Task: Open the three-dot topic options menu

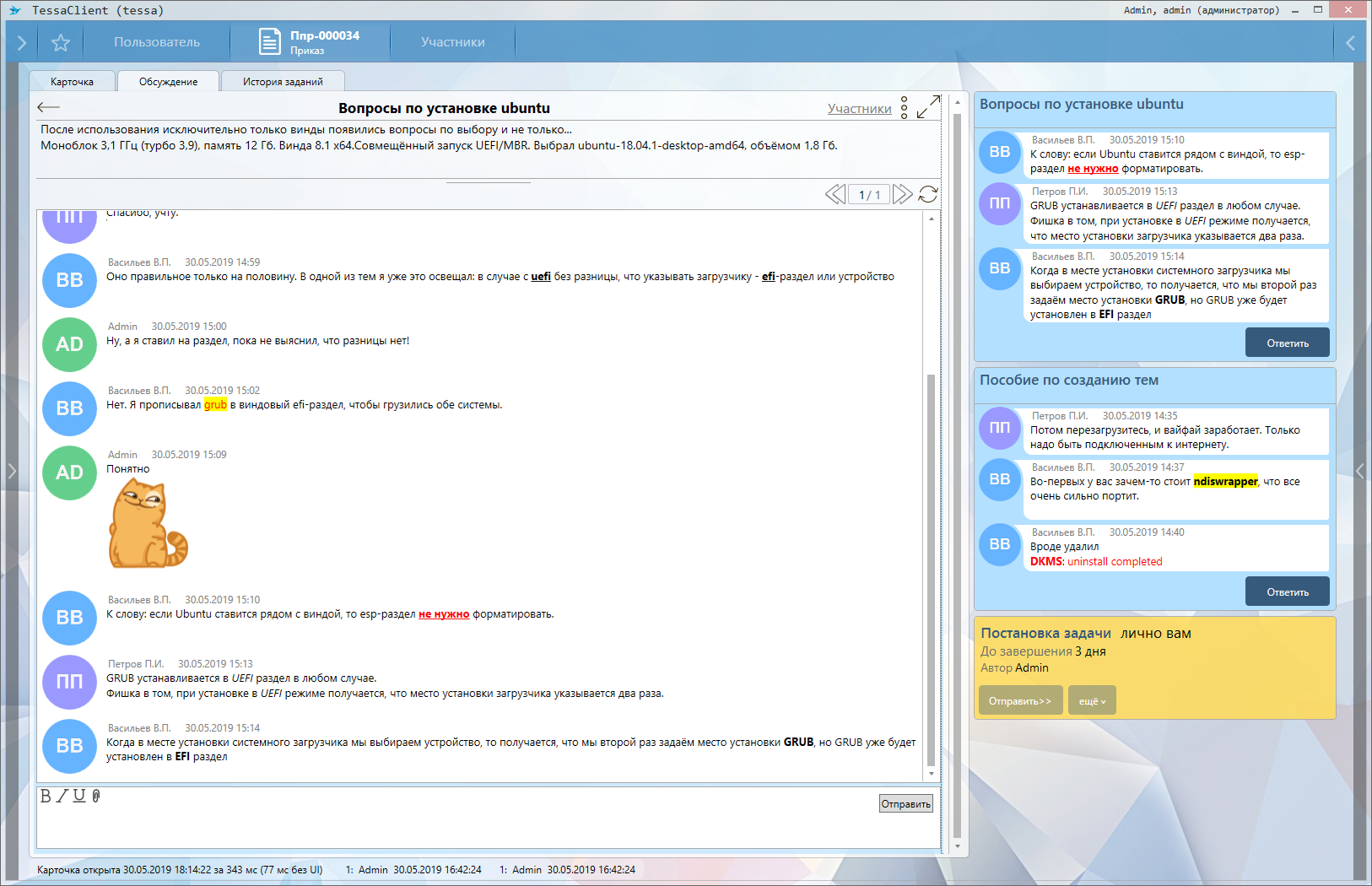Action: [x=904, y=107]
